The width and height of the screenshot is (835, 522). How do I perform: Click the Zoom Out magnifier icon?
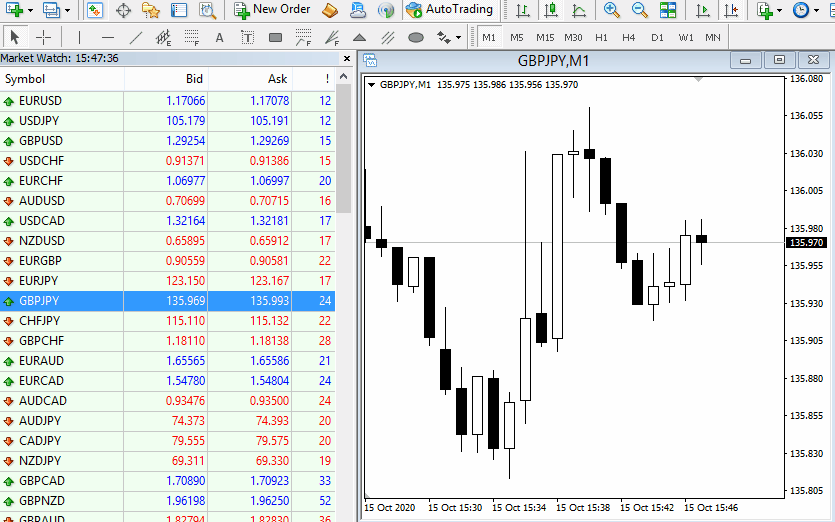pyautogui.click(x=639, y=10)
